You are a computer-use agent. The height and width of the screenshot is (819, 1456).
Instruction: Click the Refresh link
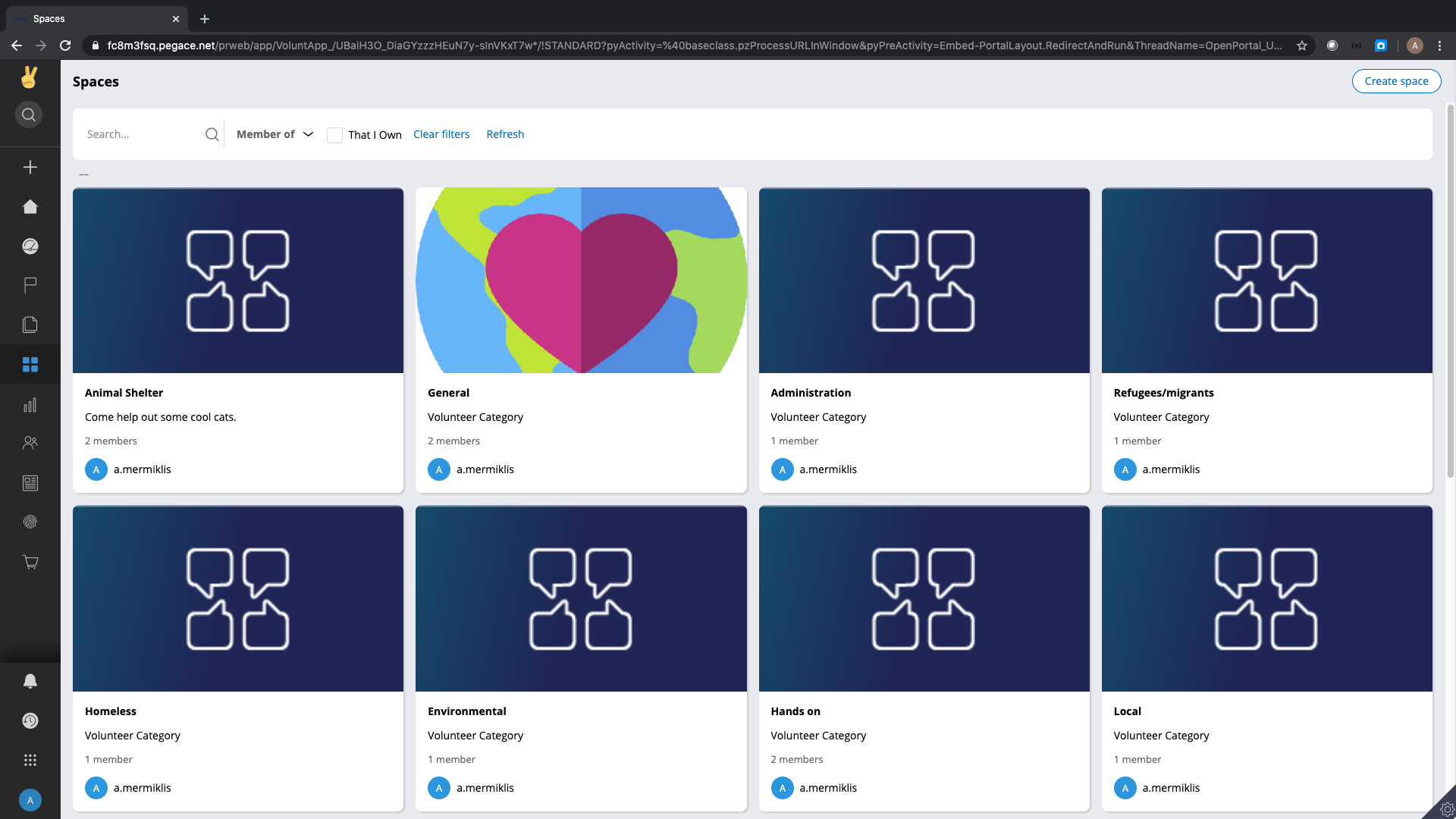coord(505,134)
